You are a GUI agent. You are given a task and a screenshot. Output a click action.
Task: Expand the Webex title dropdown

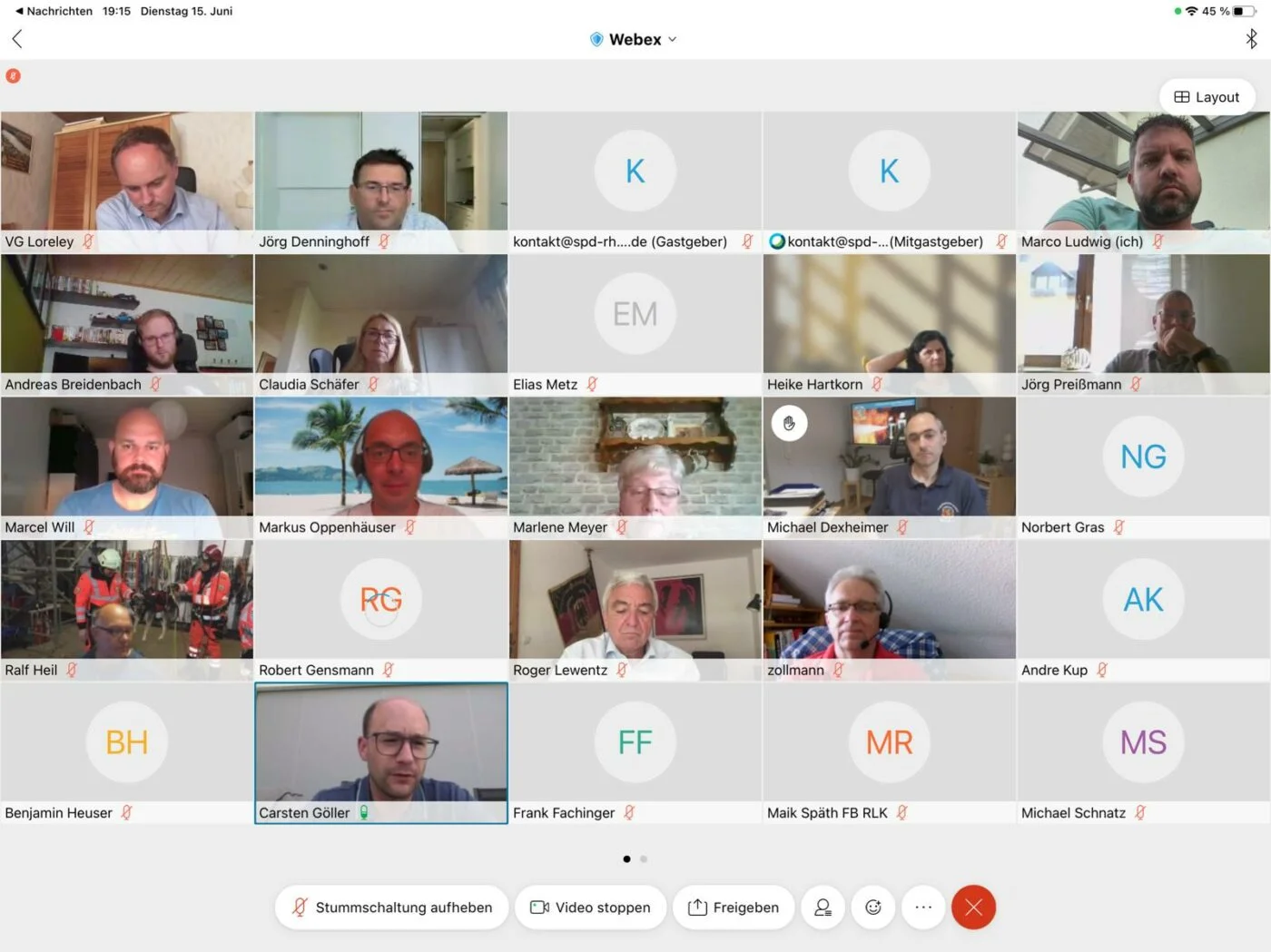pos(673,40)
